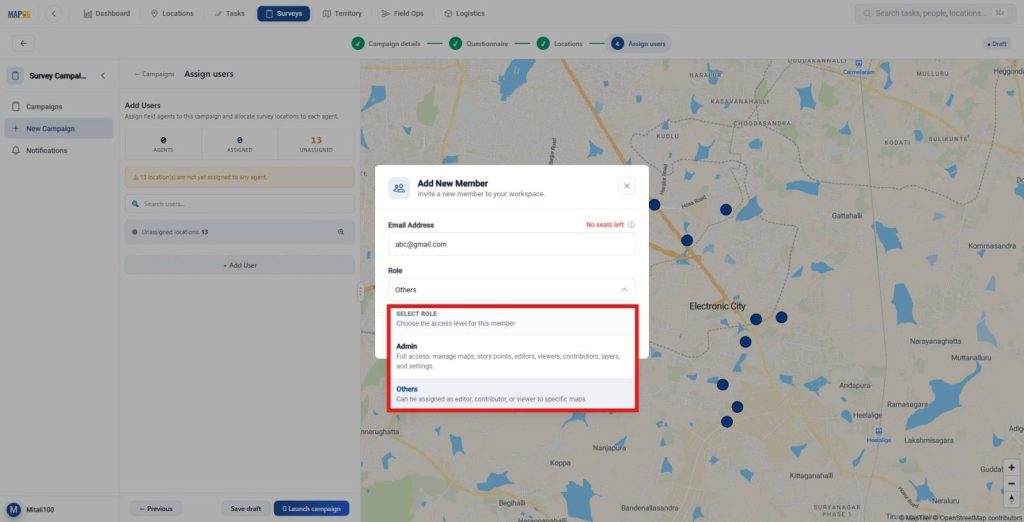
Task: Click the Heelalige station icon on map
Action: (x=879, y=431)
